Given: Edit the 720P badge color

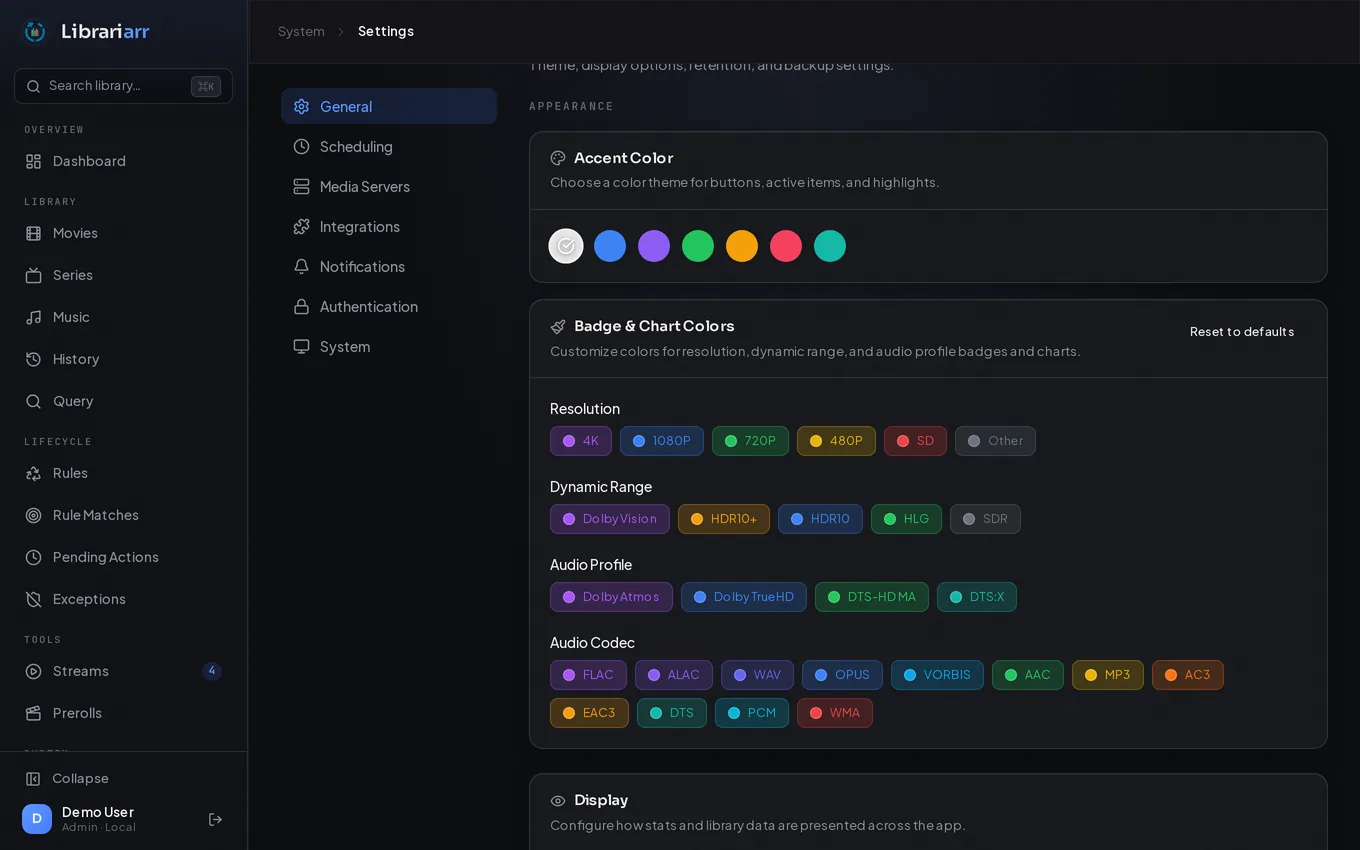Looking at the screenshot, I should click(750, 441).
